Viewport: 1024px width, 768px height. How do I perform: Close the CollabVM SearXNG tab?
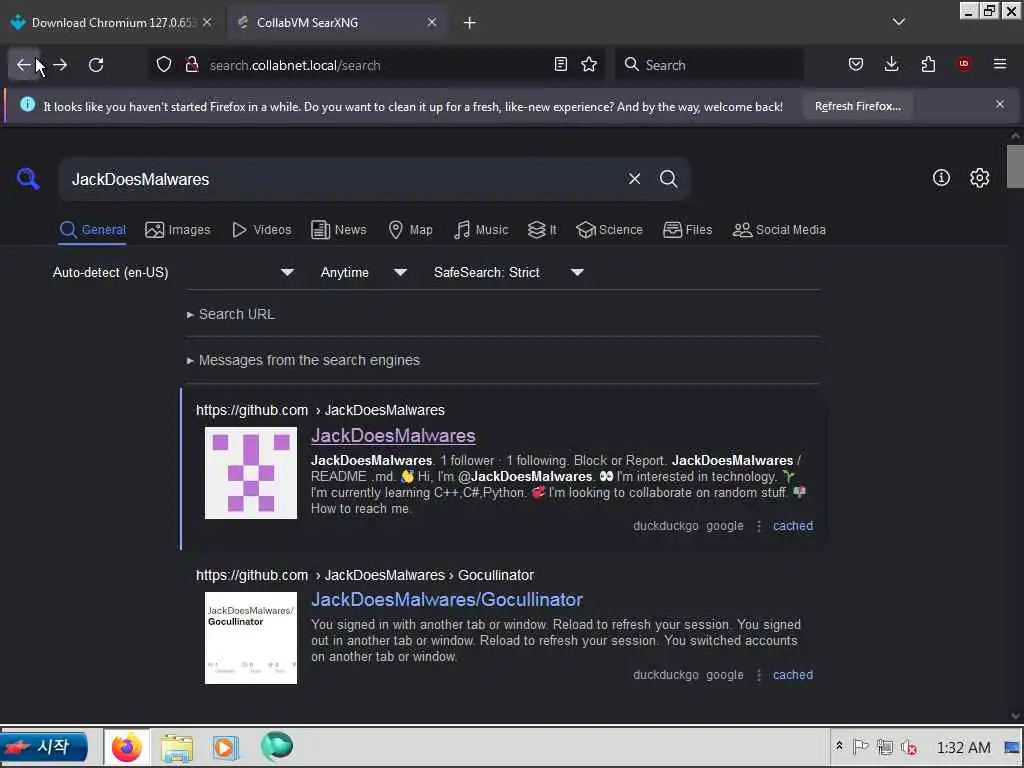432,22
